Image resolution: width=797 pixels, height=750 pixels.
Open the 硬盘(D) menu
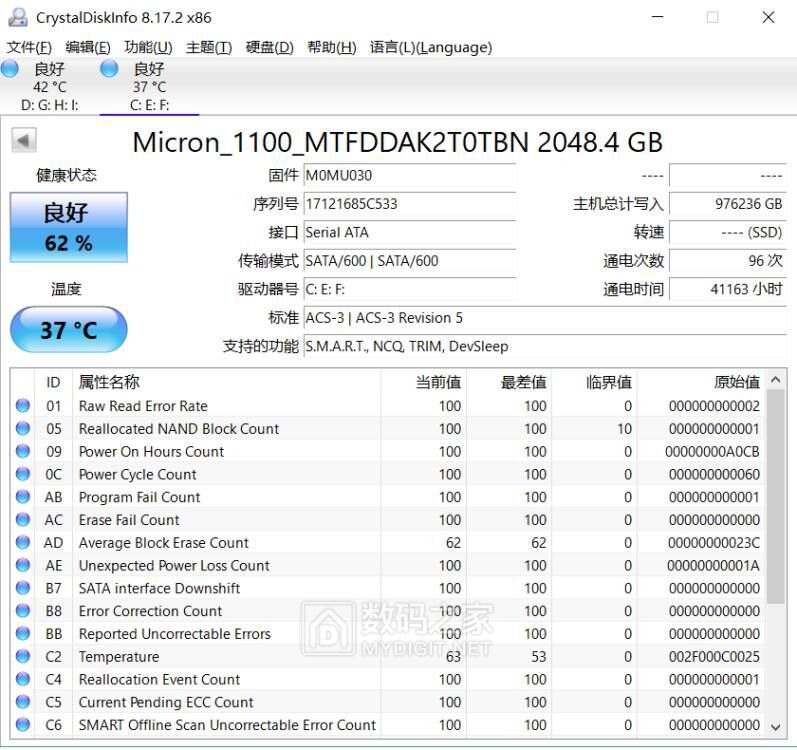click(x=269, y=47)
